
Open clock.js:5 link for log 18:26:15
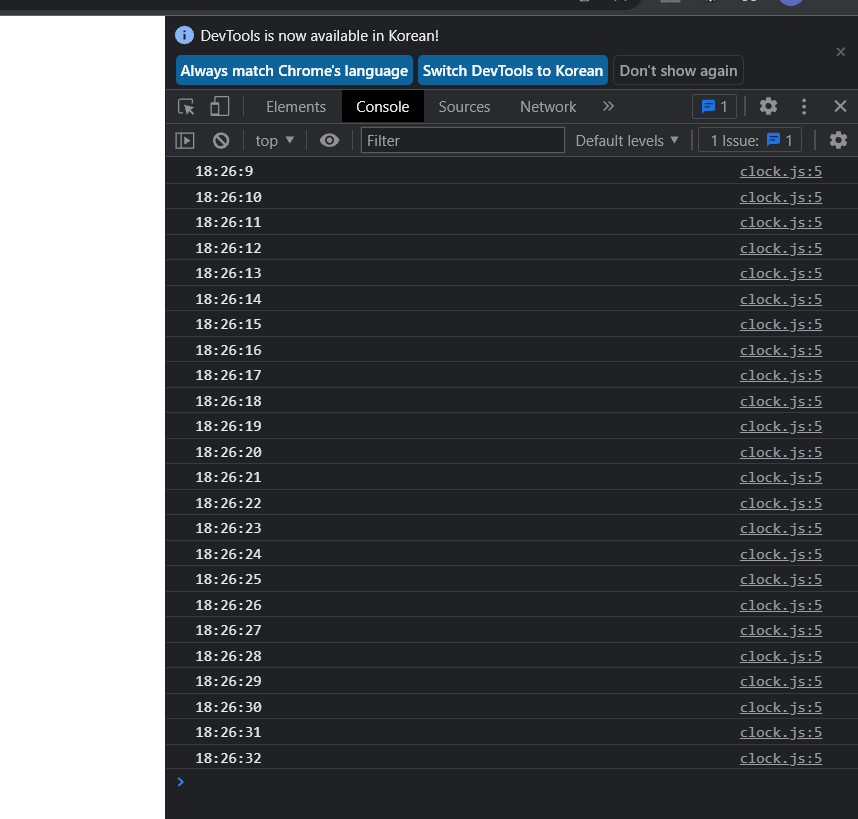(x=781, y=324)
